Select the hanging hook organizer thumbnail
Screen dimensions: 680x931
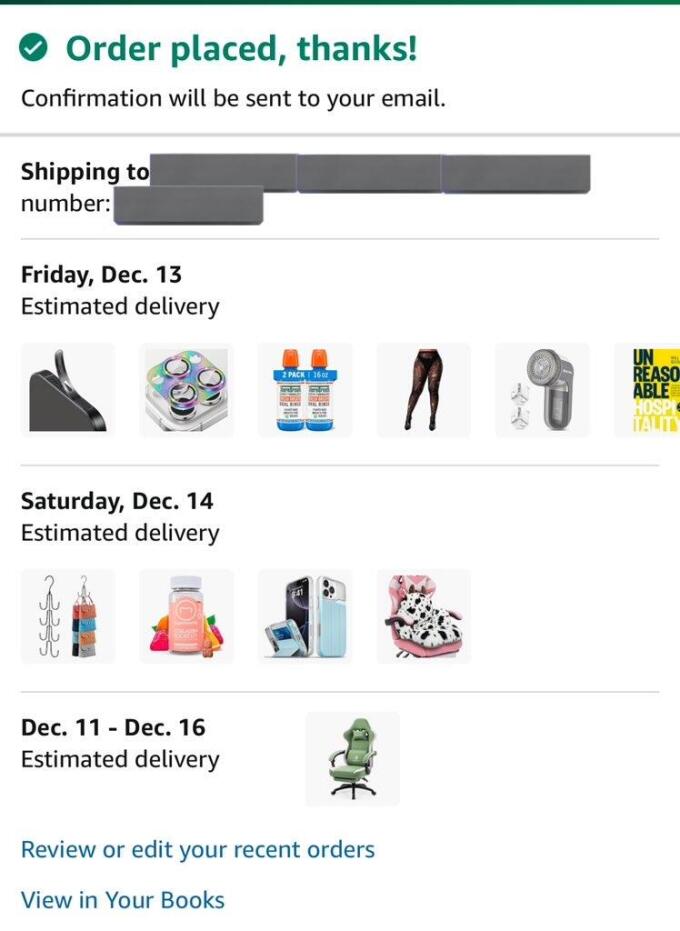coord(68,616)
